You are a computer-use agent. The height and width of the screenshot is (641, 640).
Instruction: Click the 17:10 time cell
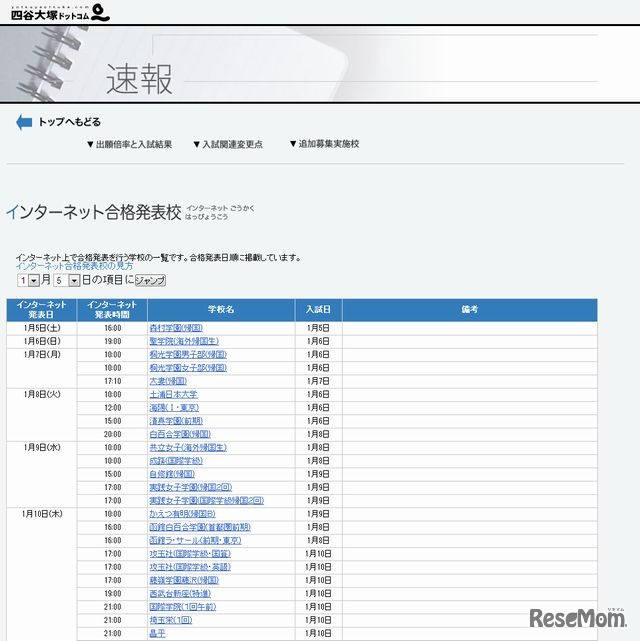(x=112, y=381)
